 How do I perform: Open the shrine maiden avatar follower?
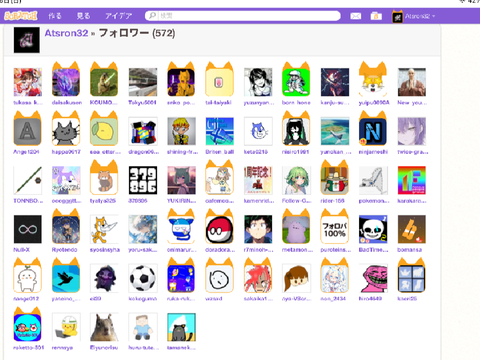(28, 82)
